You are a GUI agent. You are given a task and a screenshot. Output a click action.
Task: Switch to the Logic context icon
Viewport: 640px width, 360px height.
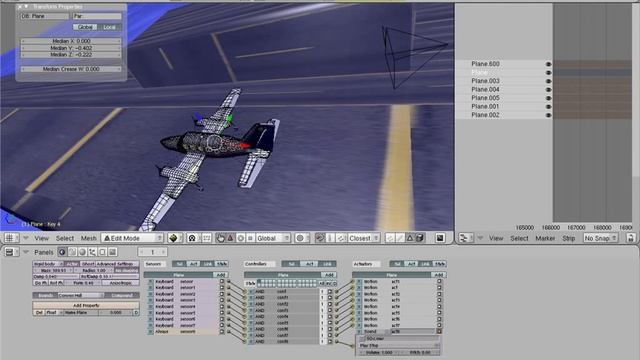pyautogui.click(x=62, y=252)
